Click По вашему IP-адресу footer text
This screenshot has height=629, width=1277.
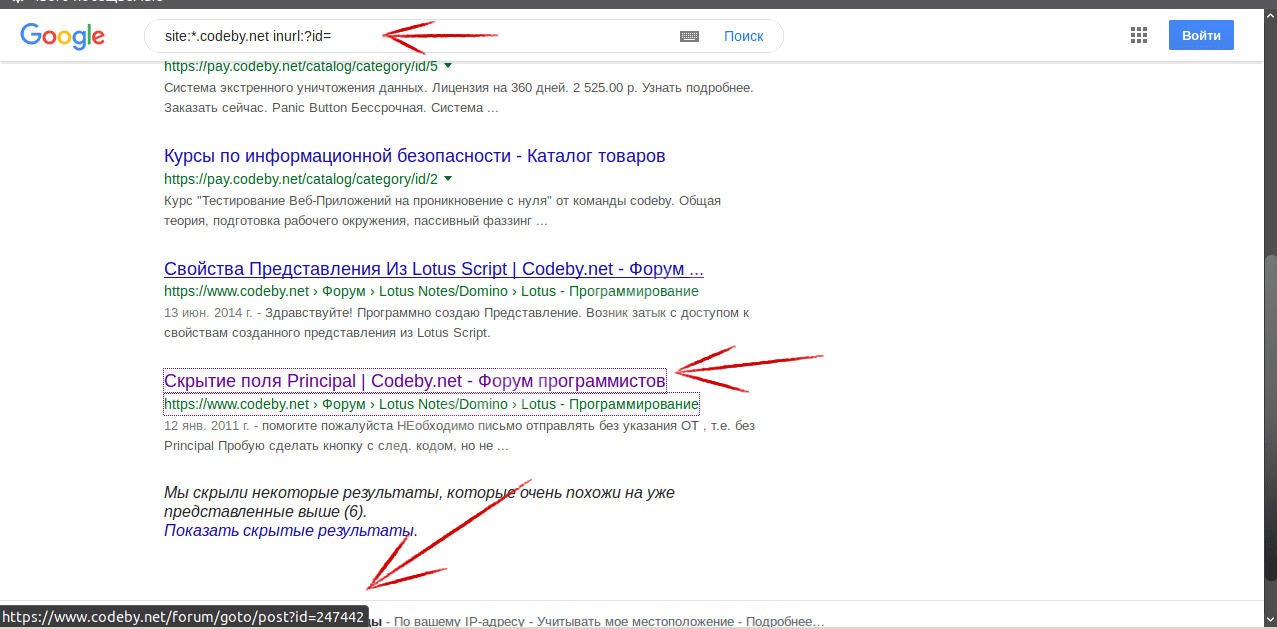(459, 621)
